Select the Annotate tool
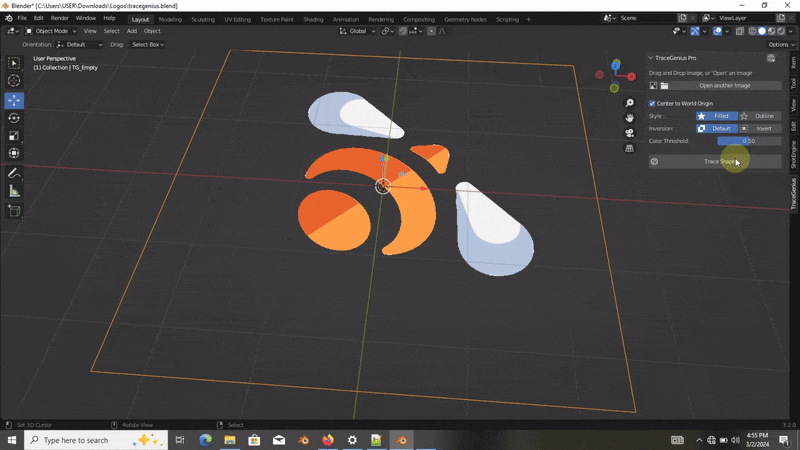This screenshot has height=450, width=800. click(x=14, y=173)
